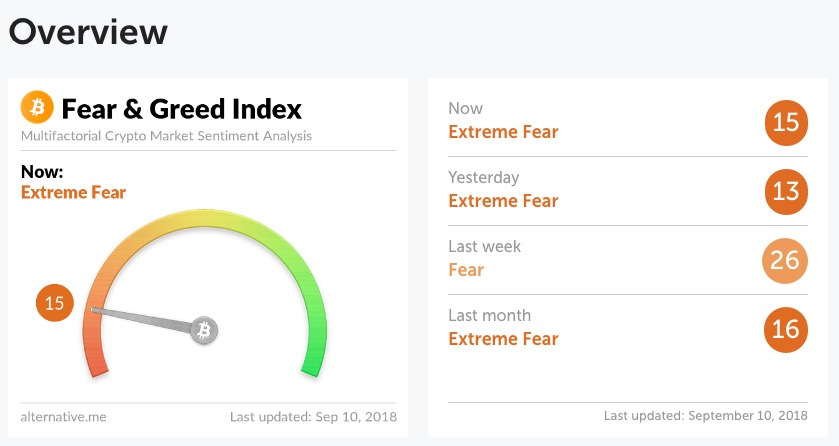
Task: Click the orange 15 badge beside gauge
Action: pos(55,303)
